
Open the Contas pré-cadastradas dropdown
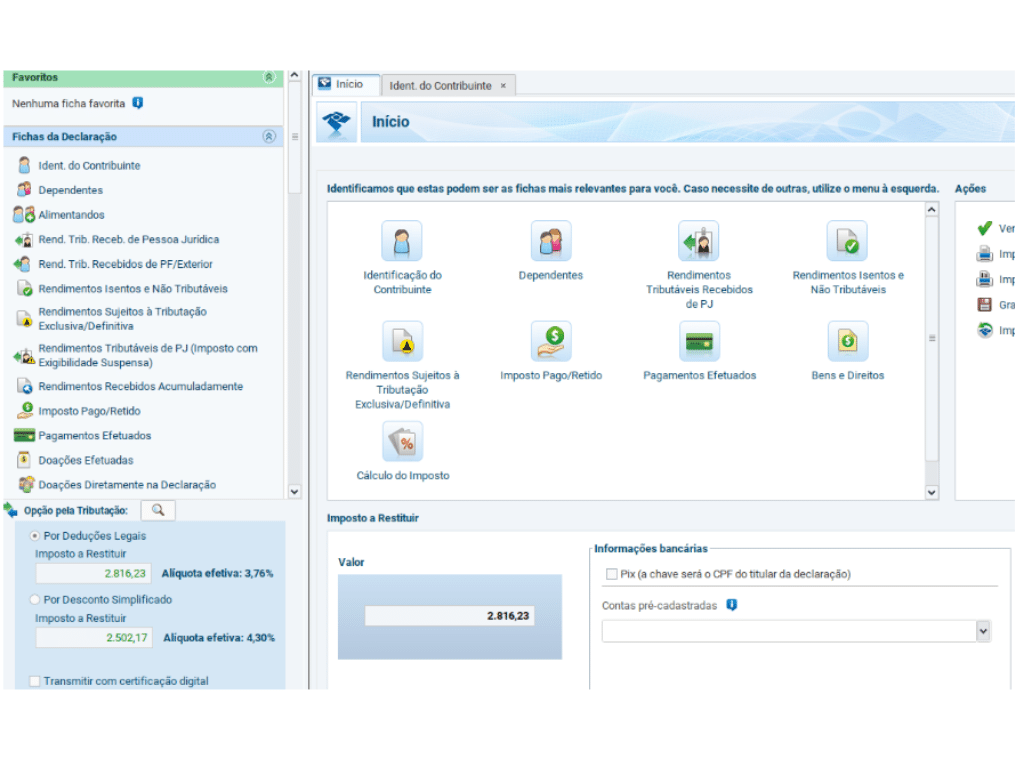(x=982, y=631)
